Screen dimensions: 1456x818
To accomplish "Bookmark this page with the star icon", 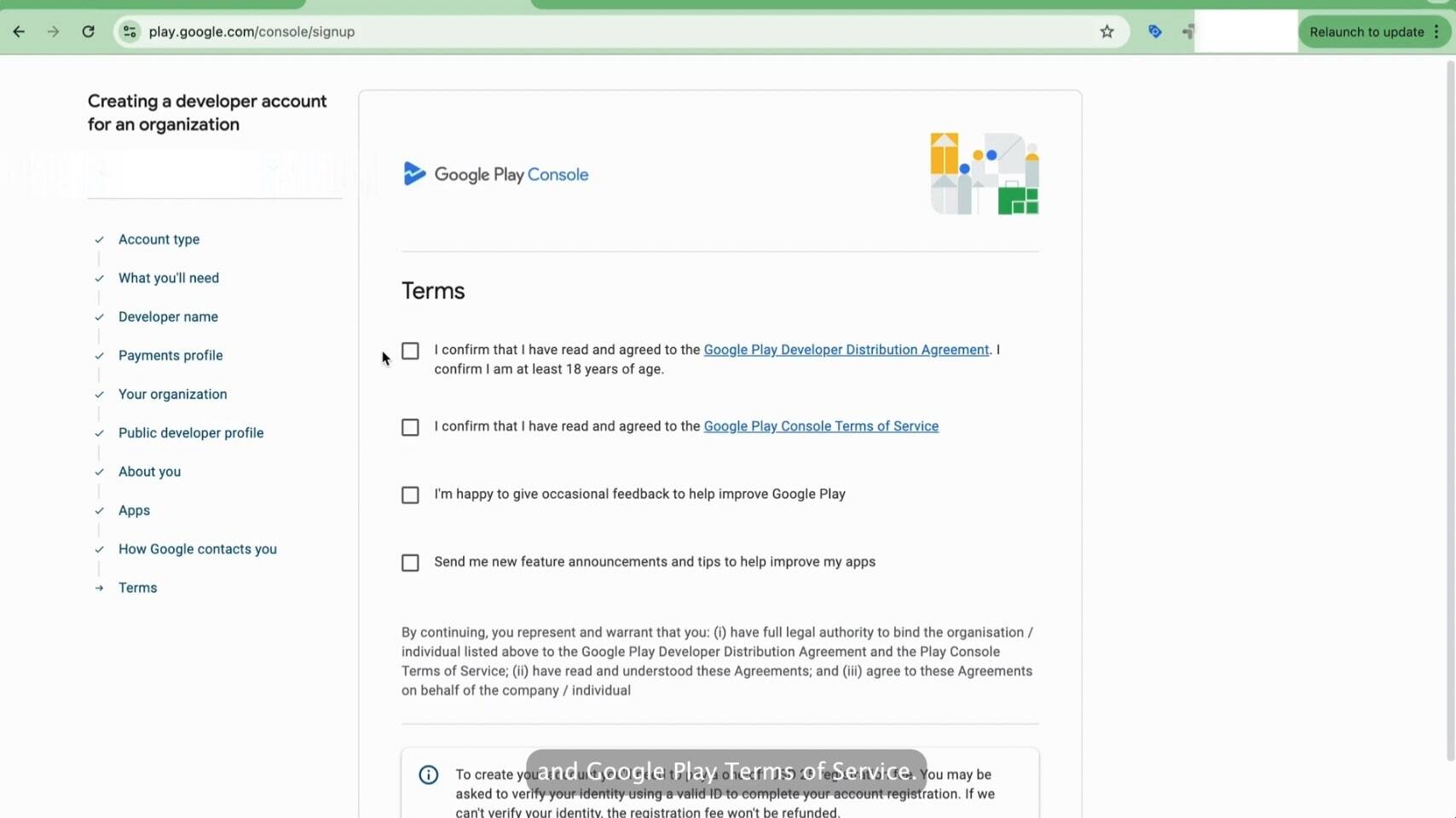I will [1106, 32].
